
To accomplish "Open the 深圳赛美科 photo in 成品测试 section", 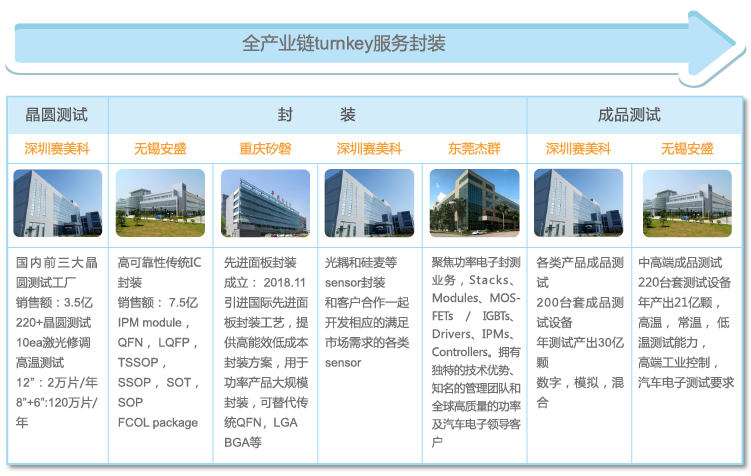I will [578, 203].
